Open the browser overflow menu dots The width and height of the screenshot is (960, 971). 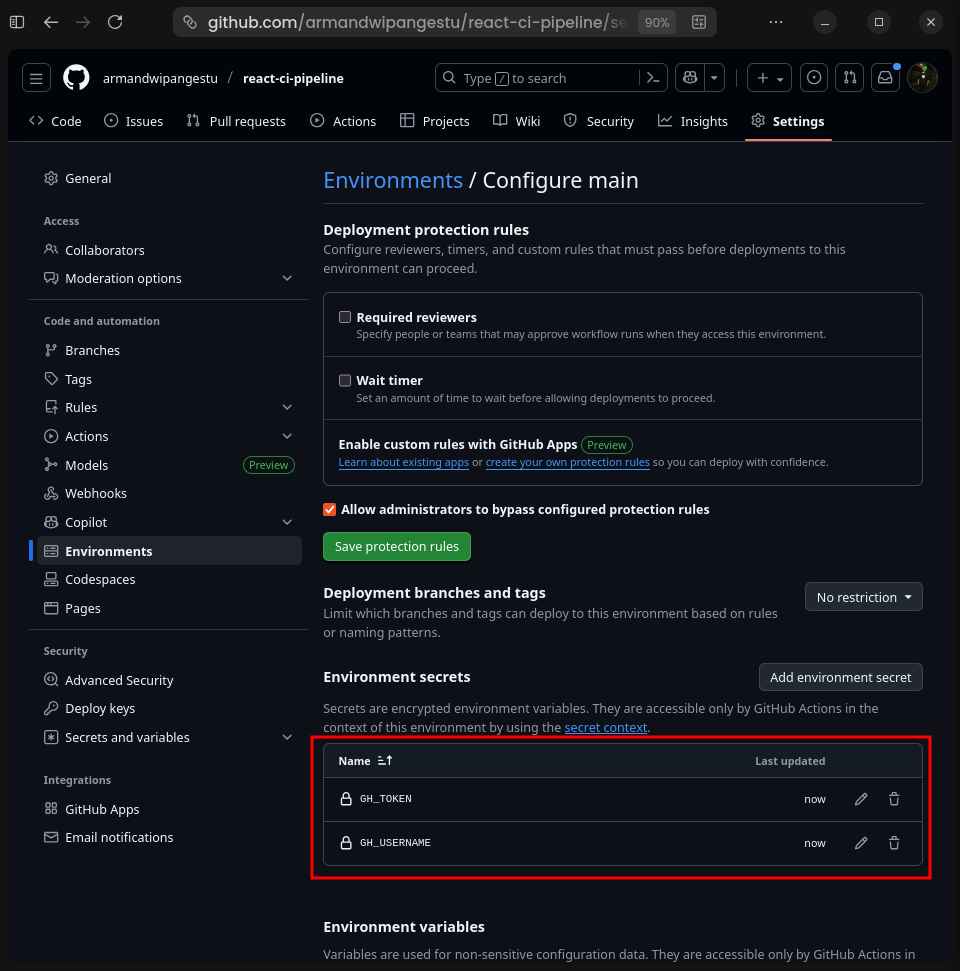tap(775, 22)
